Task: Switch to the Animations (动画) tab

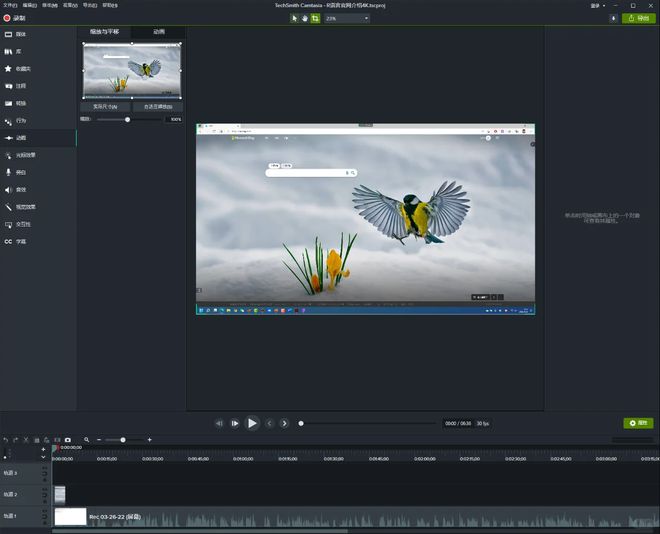Action: [x=158, y=32]
